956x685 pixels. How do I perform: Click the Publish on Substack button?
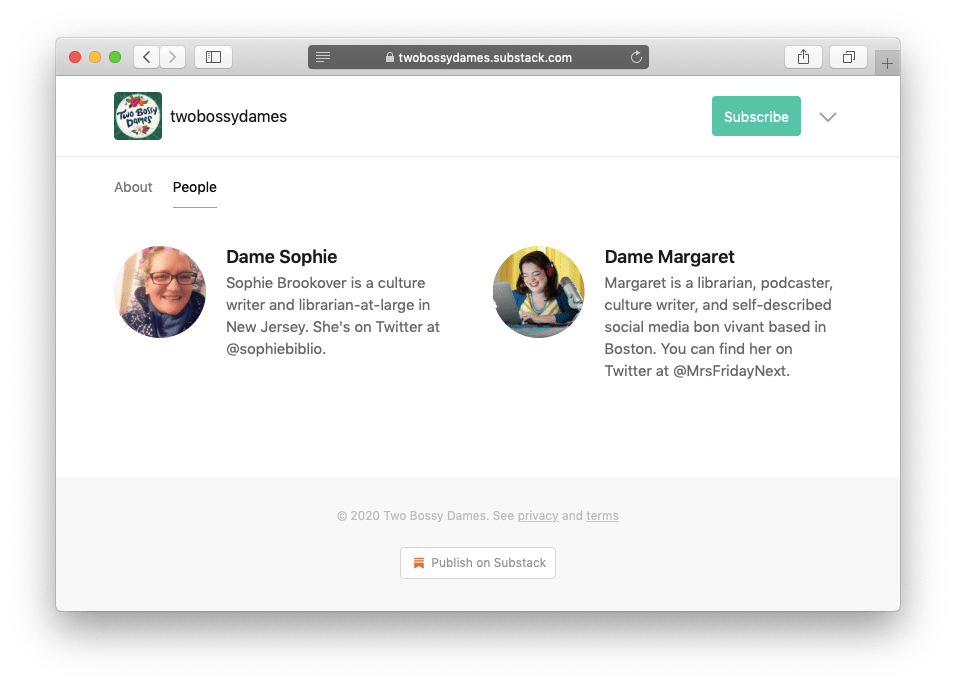coord(477,563)
